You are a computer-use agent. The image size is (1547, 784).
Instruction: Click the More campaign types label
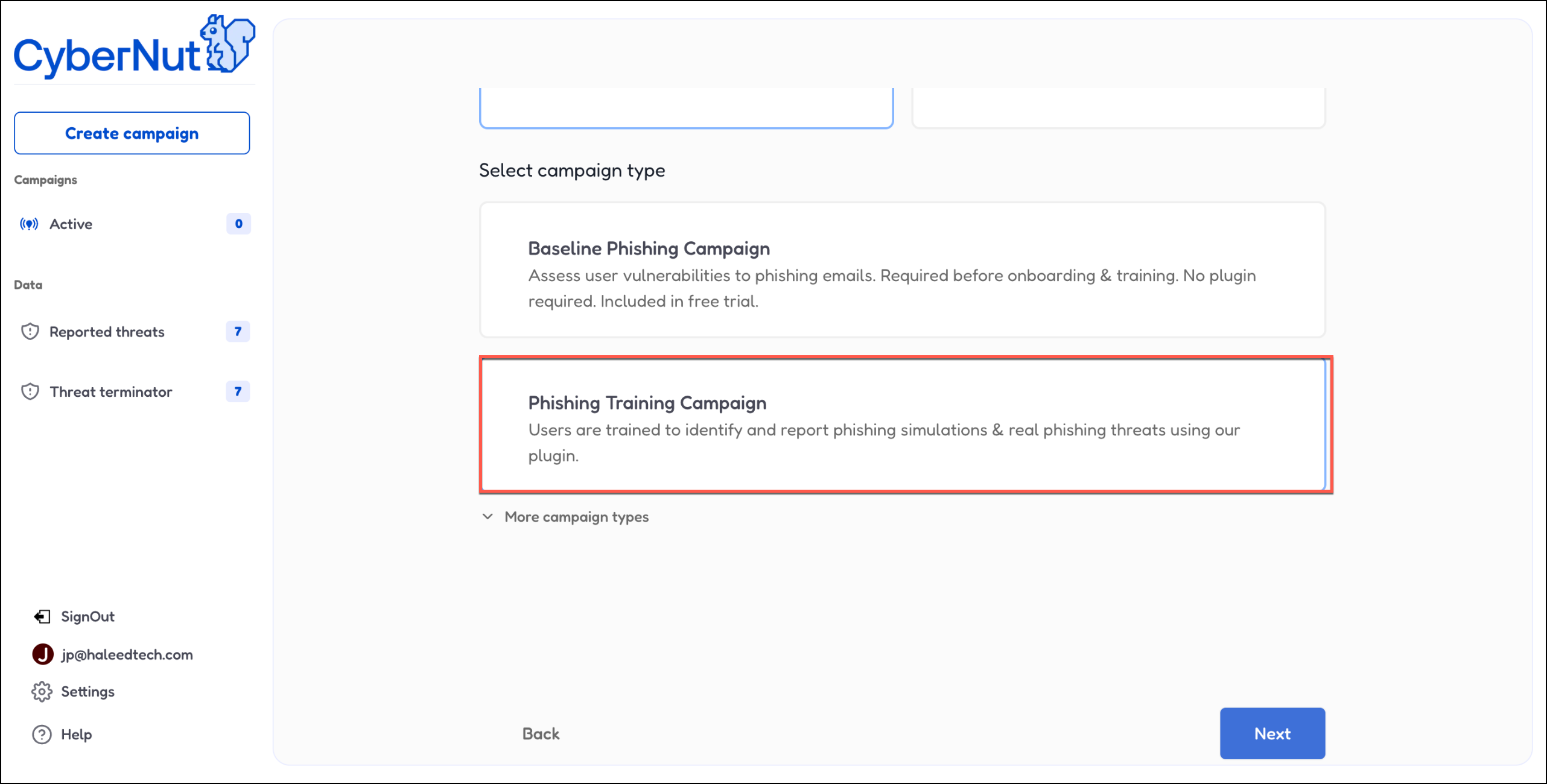click(576, 517)
